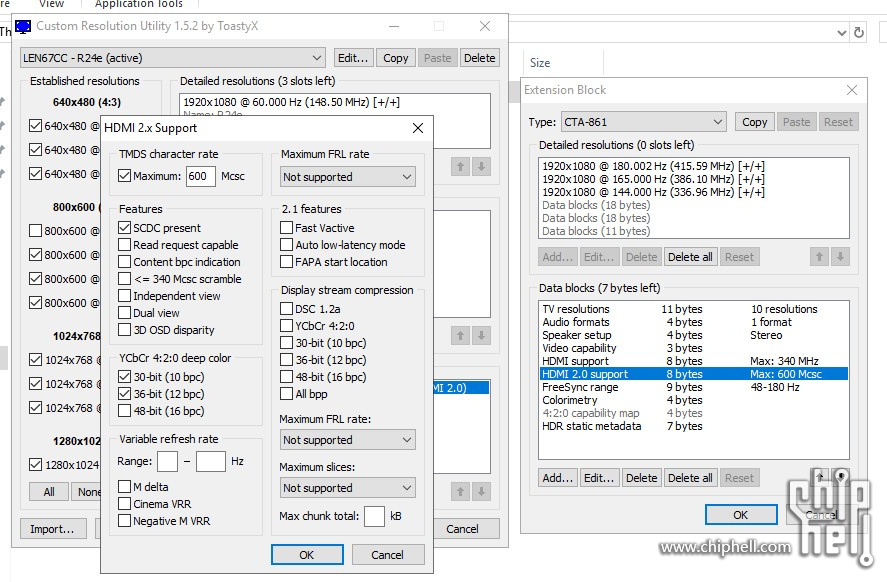
Task: Move detailed resolution up in main window
Action: 460,166
